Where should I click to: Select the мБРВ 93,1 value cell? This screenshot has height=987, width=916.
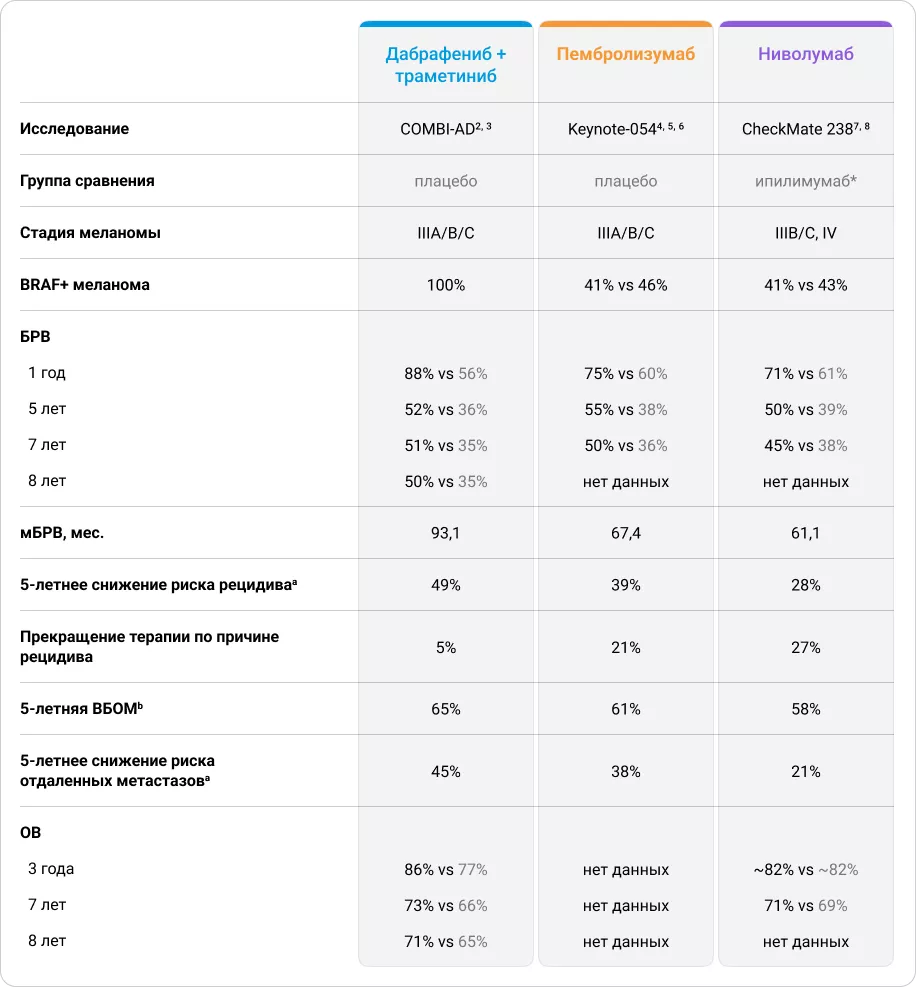[446, 533]
